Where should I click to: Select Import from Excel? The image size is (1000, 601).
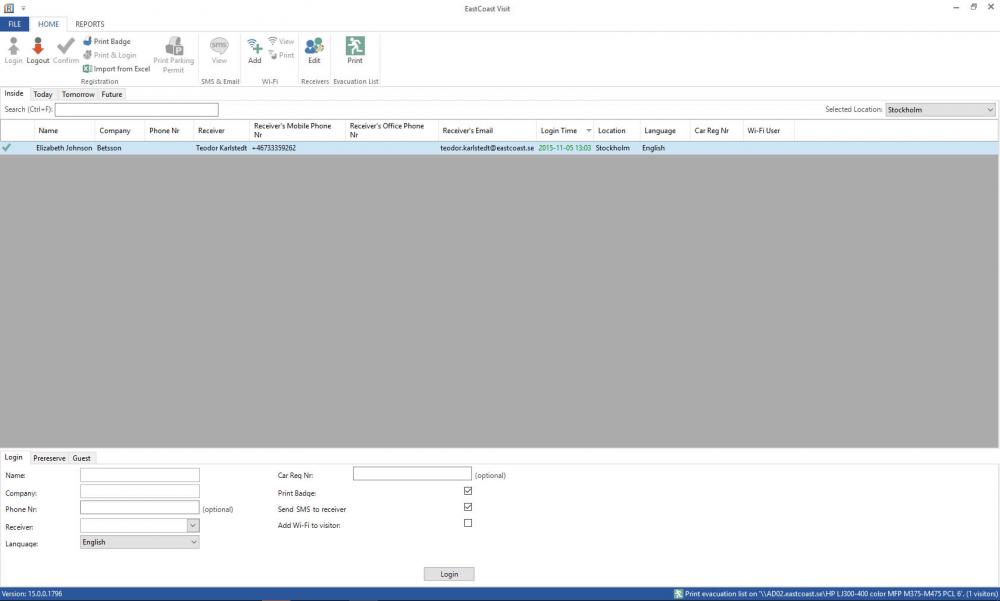[116, 69]
